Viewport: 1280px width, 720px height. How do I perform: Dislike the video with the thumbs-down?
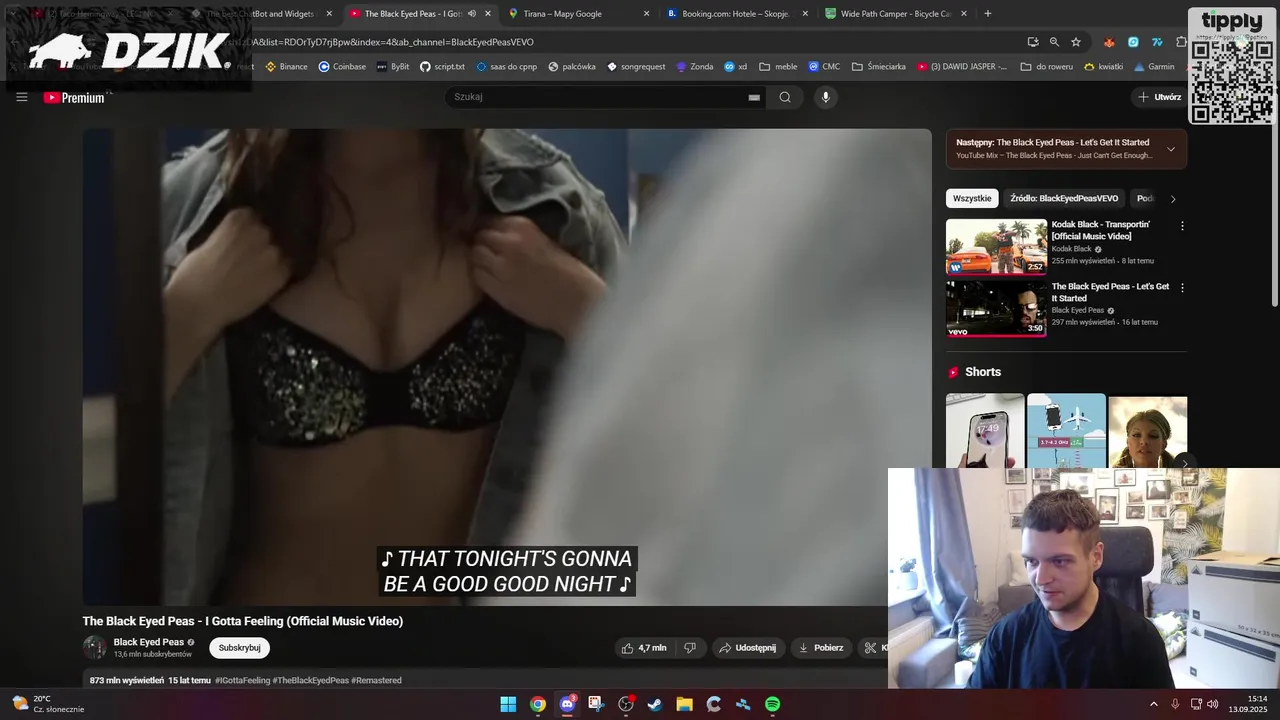click(x=690, y=648)
